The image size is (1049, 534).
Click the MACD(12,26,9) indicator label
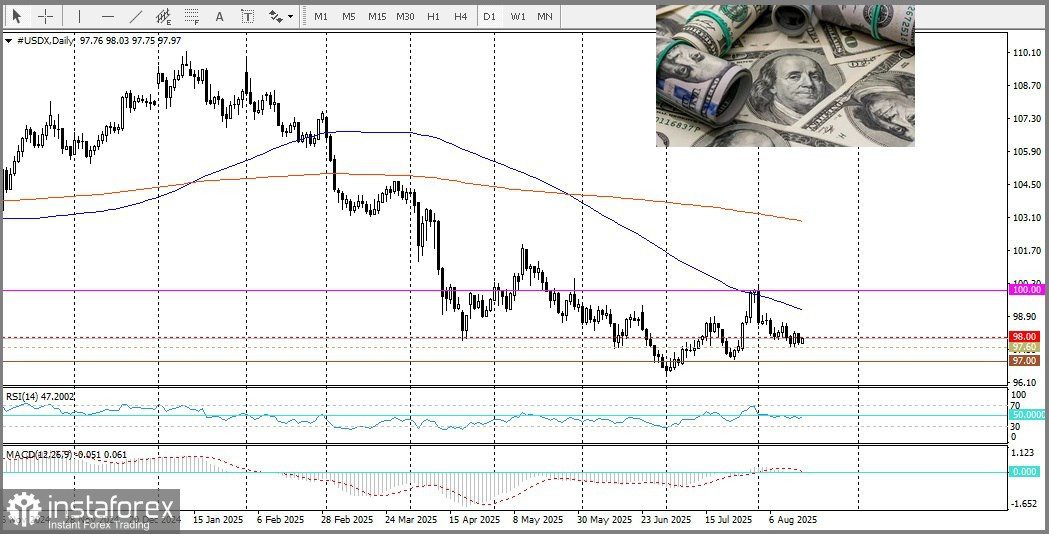point(66,454)
